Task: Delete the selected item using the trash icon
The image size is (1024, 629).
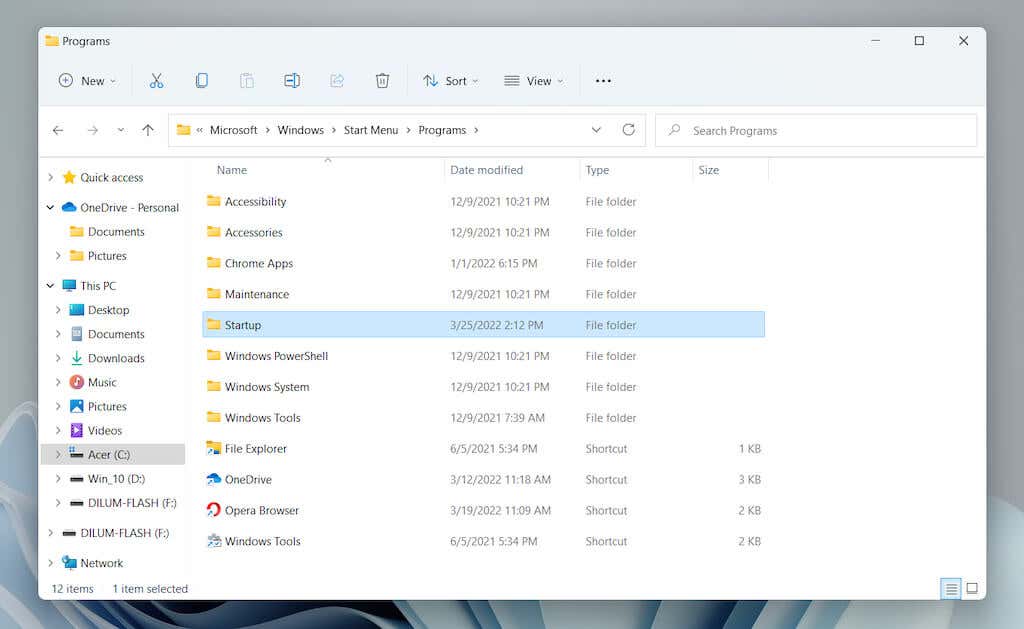Action: click(382, 80)
